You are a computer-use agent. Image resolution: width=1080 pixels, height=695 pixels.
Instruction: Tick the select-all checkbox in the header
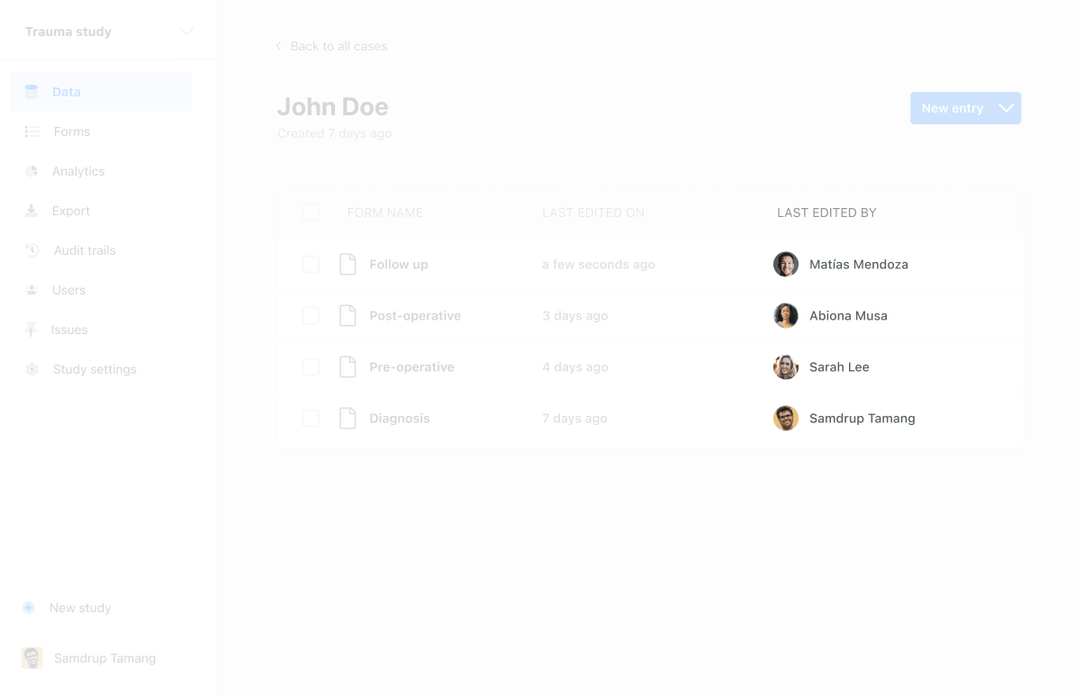tap(311, 212)
